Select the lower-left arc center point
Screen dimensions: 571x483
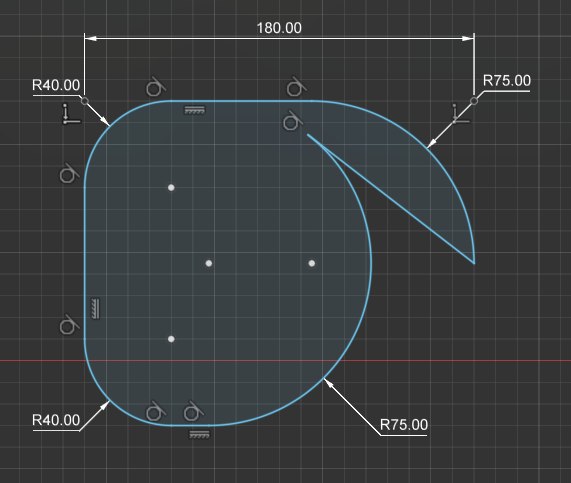point(171,339)
